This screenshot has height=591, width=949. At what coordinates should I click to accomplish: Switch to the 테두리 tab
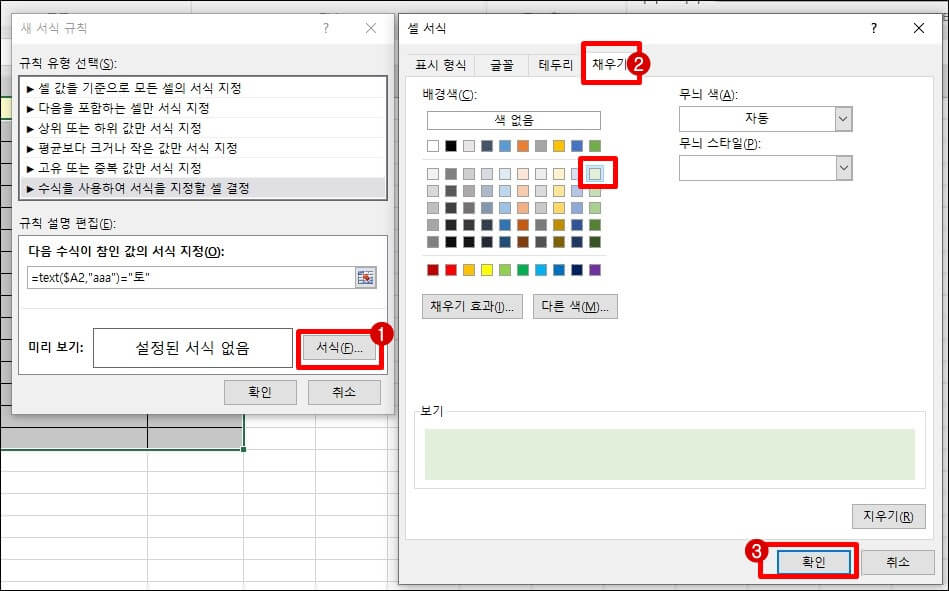click(556, 65)
